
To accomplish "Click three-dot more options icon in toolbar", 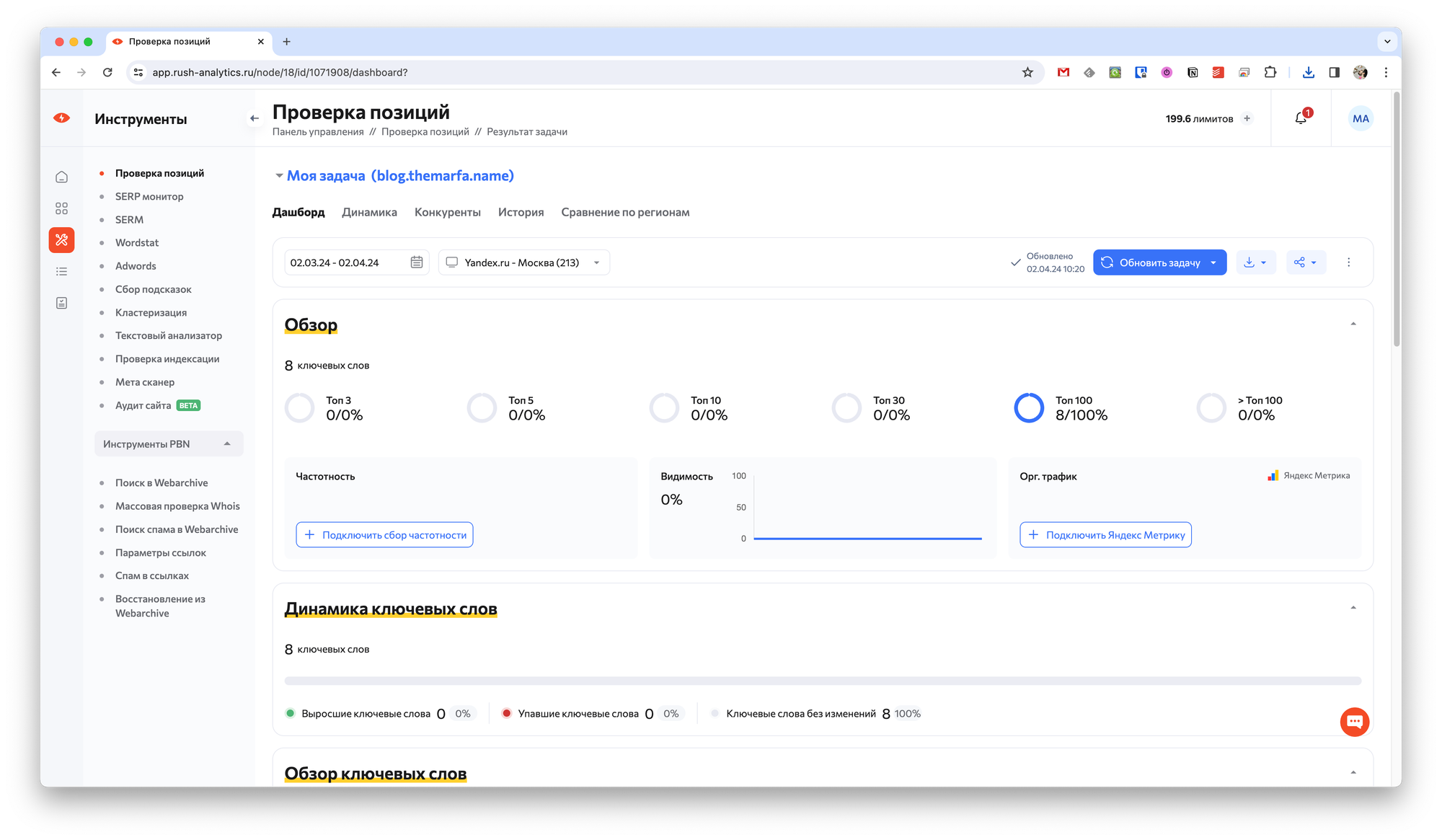I will (x=1348, y=262).
